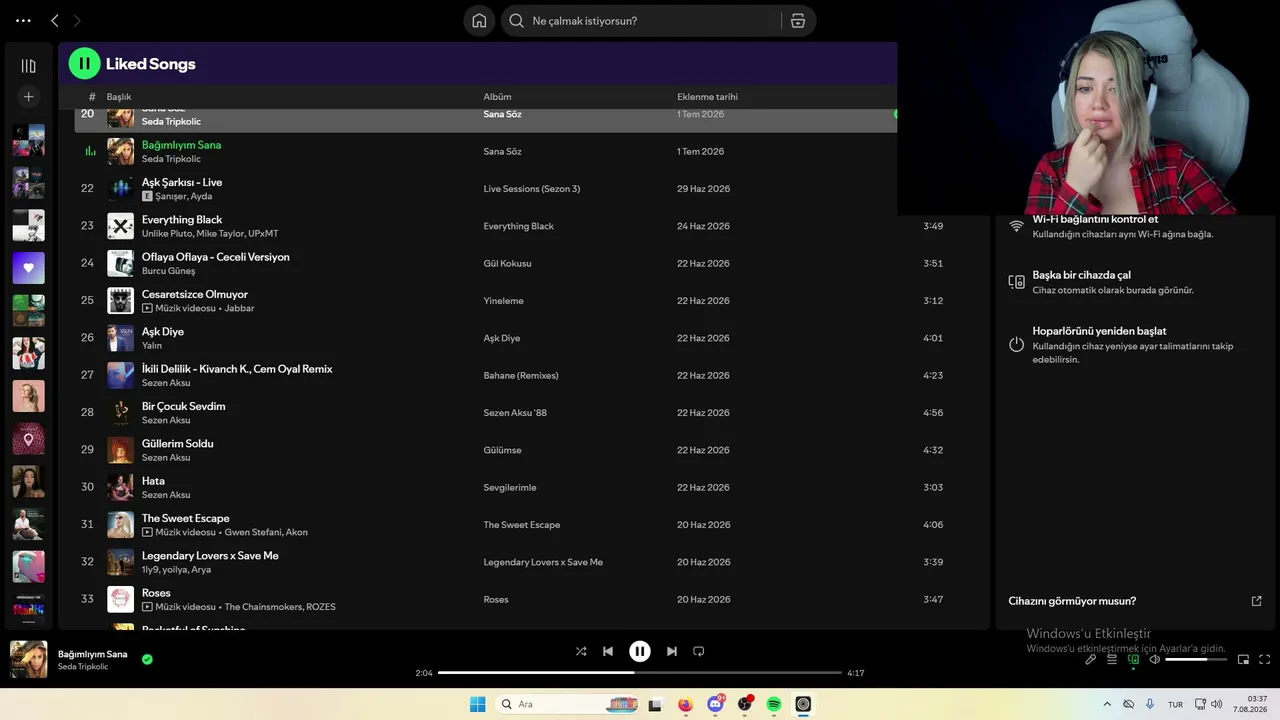This screenshot has height=720, width=1280.
Task: Sort the list by Eklenme tarihi column
Action: pyautogui.click(x=707, y=97)
